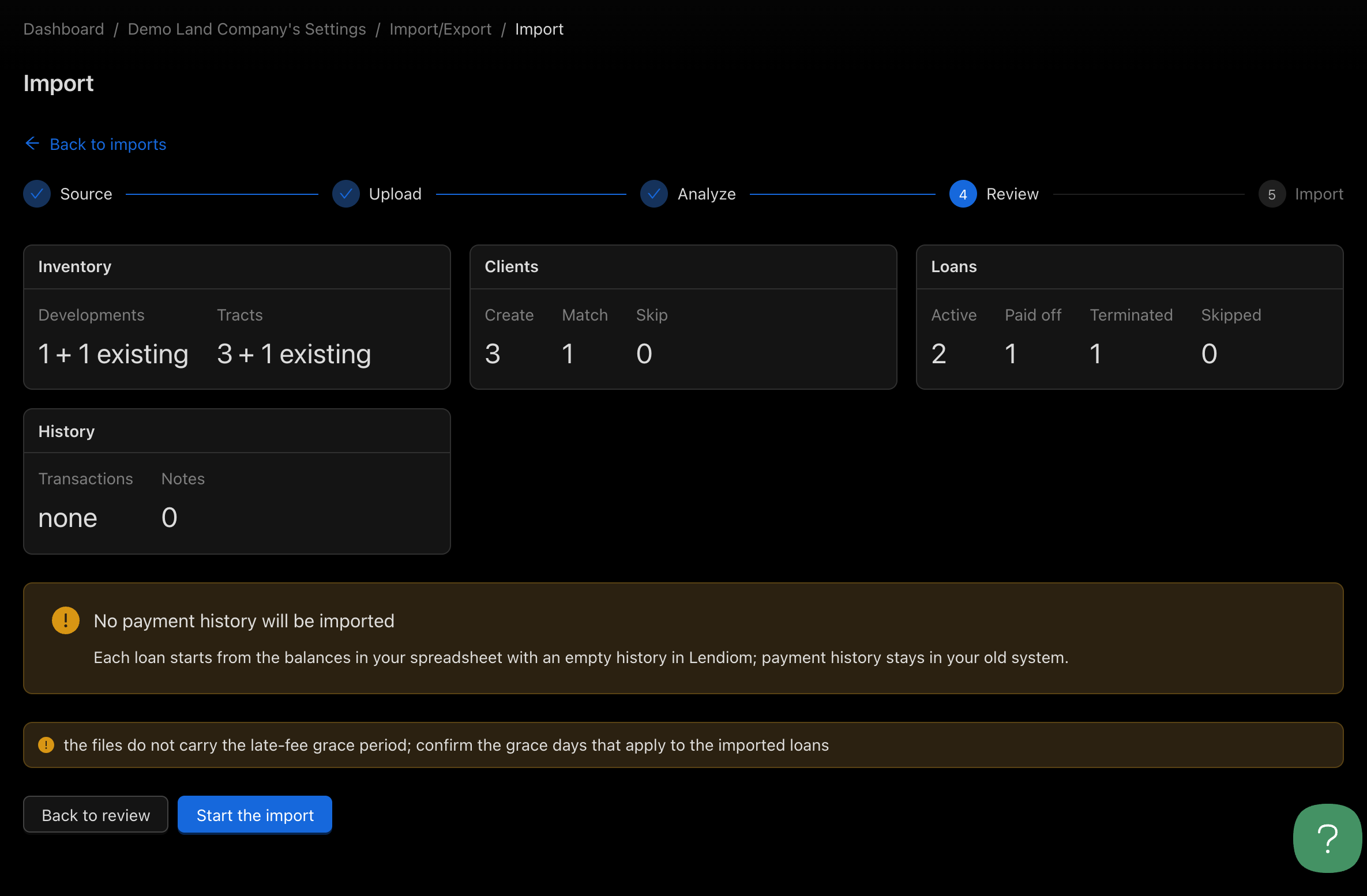Click 'No payment history will be imported' title
1367x896 pixels.
tap(244, 621)
